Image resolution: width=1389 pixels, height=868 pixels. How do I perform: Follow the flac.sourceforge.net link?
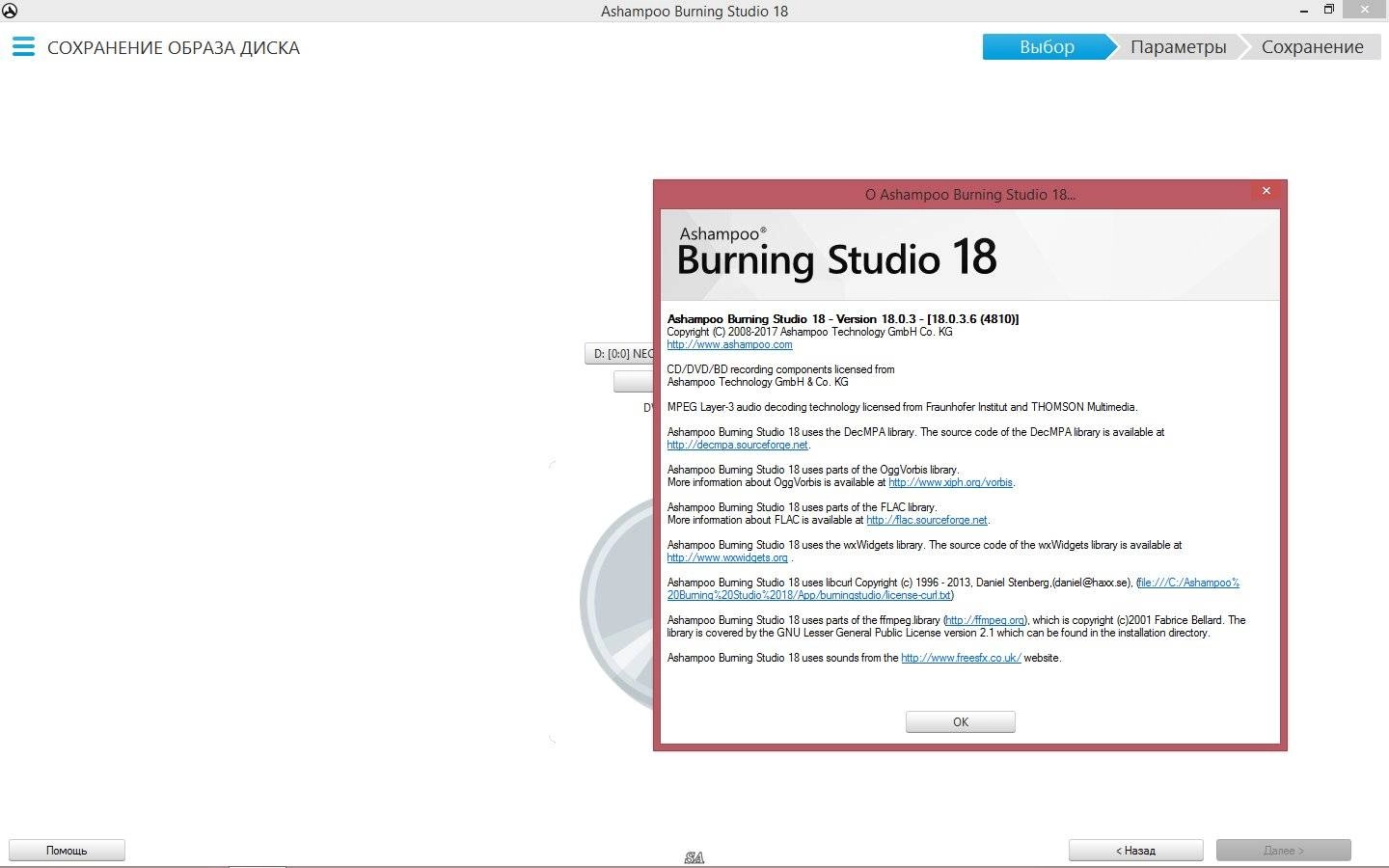pos(926,520)
